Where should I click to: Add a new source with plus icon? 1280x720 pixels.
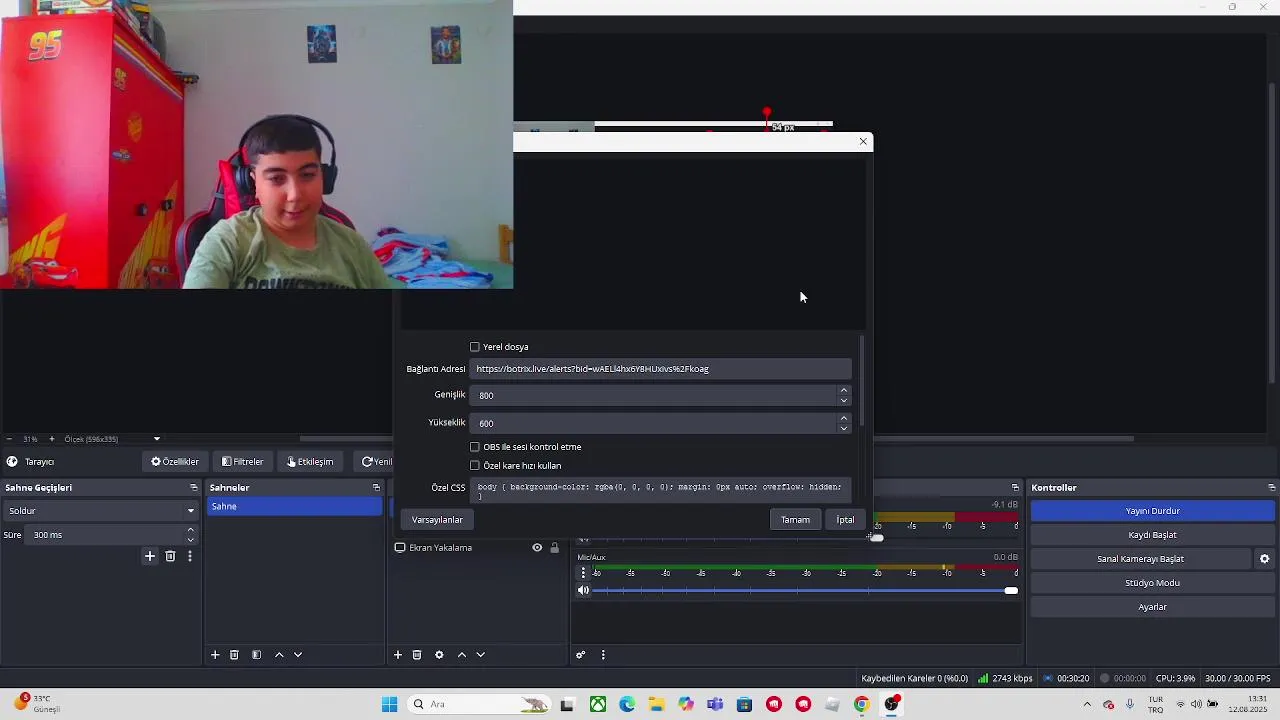(398, 655)
